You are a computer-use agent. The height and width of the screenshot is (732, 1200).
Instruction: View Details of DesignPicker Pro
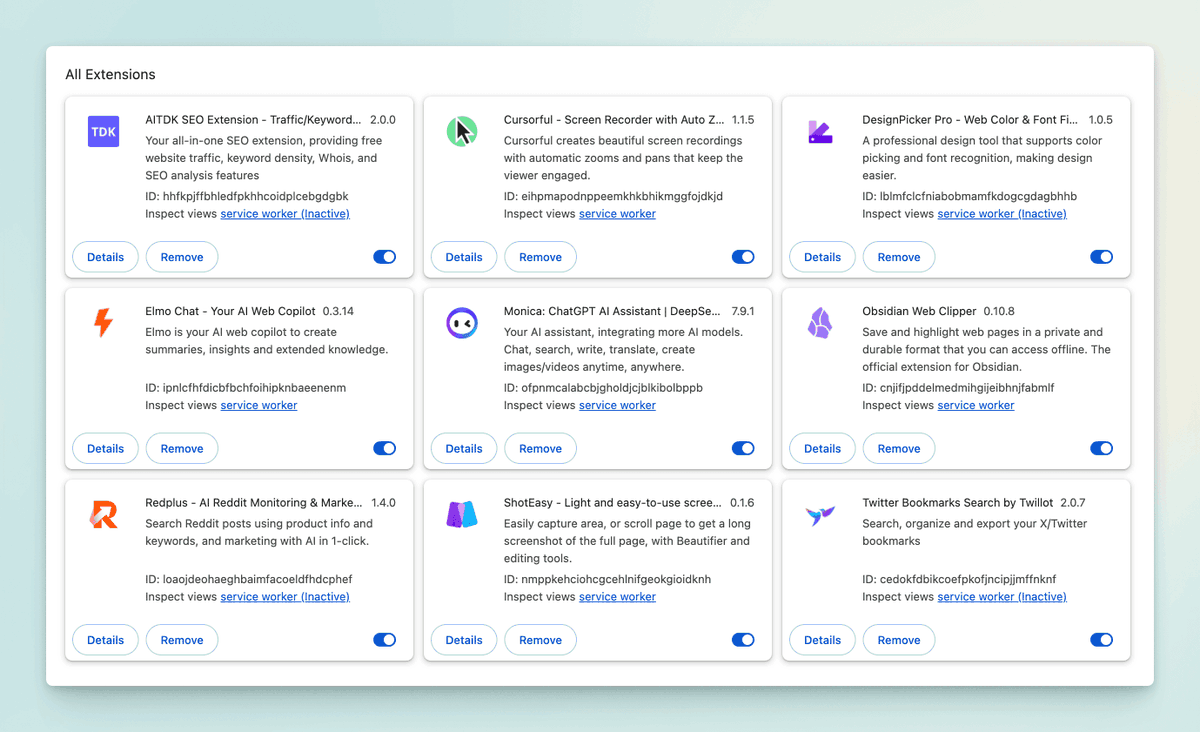coord(822,257)
